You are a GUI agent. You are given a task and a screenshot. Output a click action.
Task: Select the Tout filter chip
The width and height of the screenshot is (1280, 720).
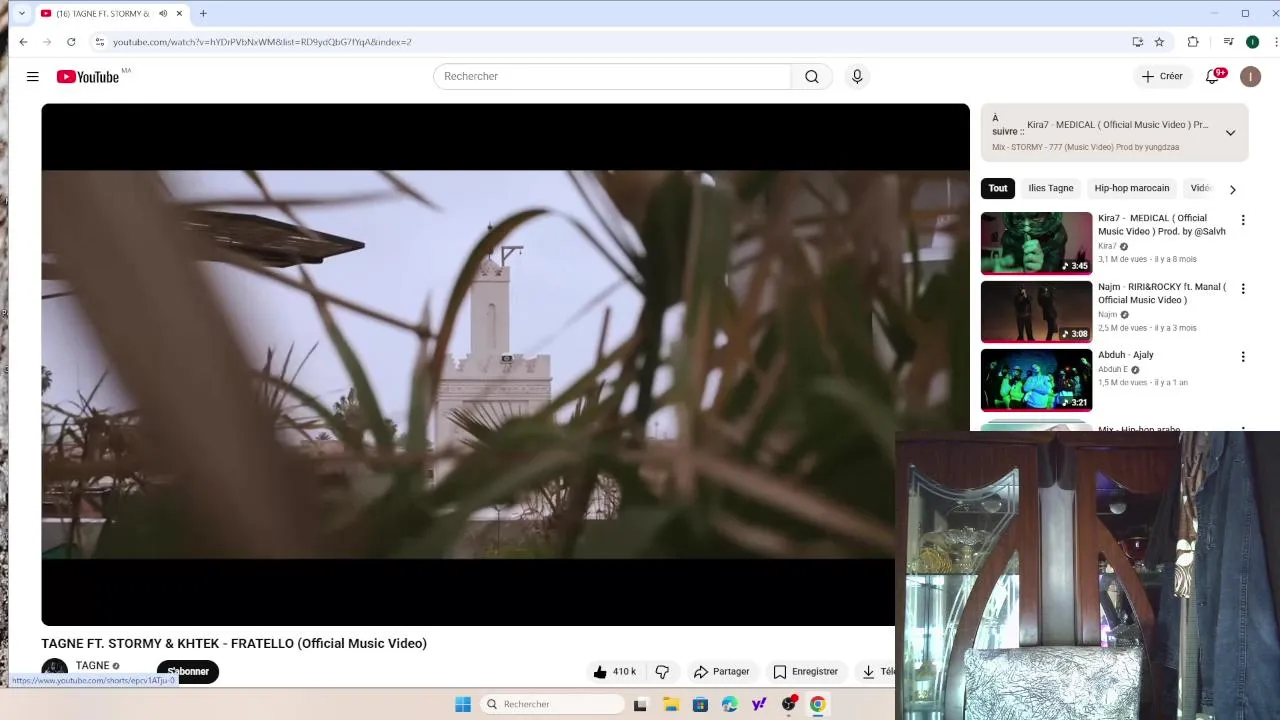(998, 188)
